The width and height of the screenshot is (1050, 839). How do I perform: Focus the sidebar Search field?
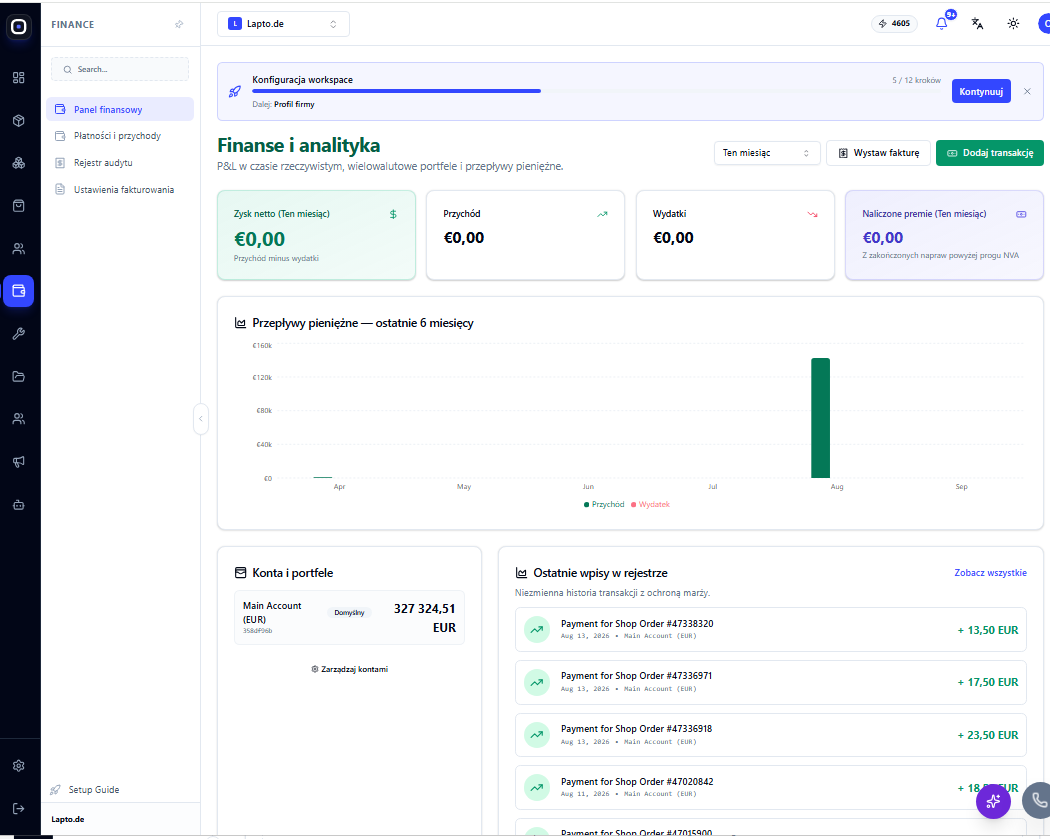click(120, 69)
